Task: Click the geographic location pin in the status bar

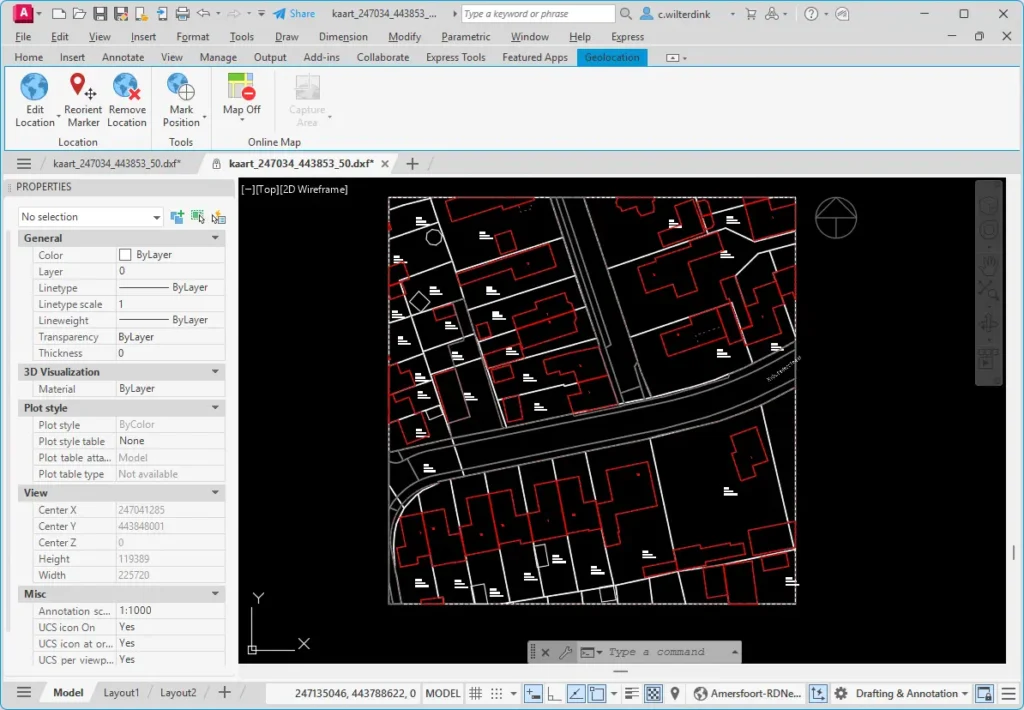Action: click(x=674, y=693)
